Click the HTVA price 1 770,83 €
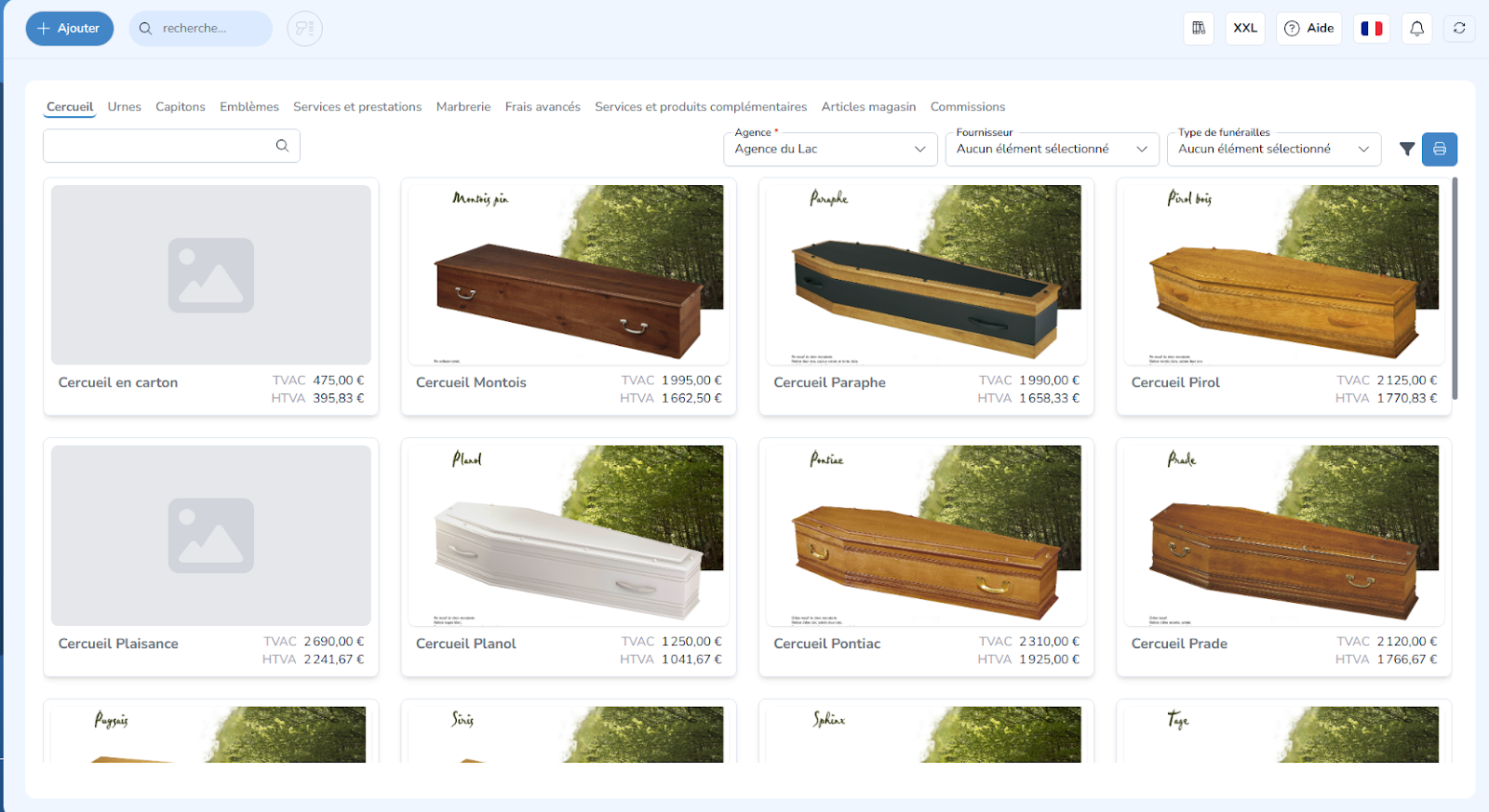 [x=1407, y=398]
